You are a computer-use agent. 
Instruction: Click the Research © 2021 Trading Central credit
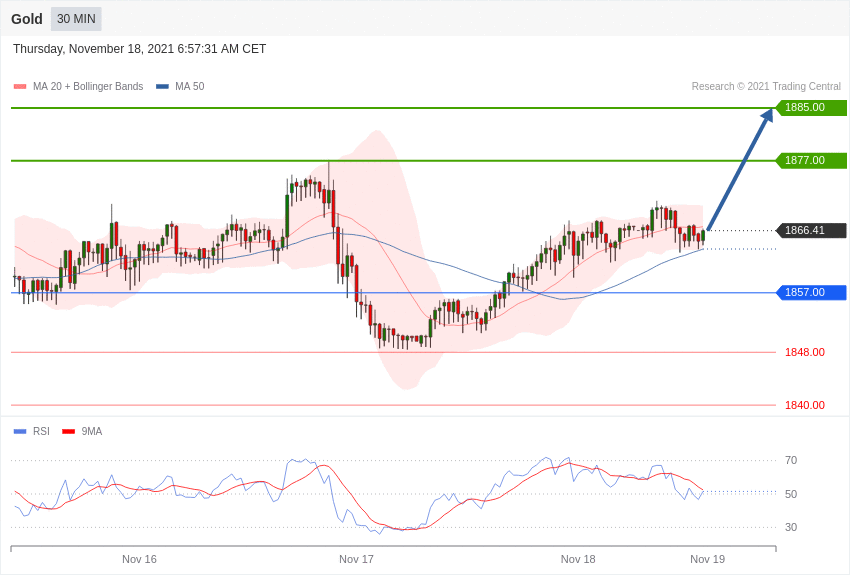(x=766, y=86)
